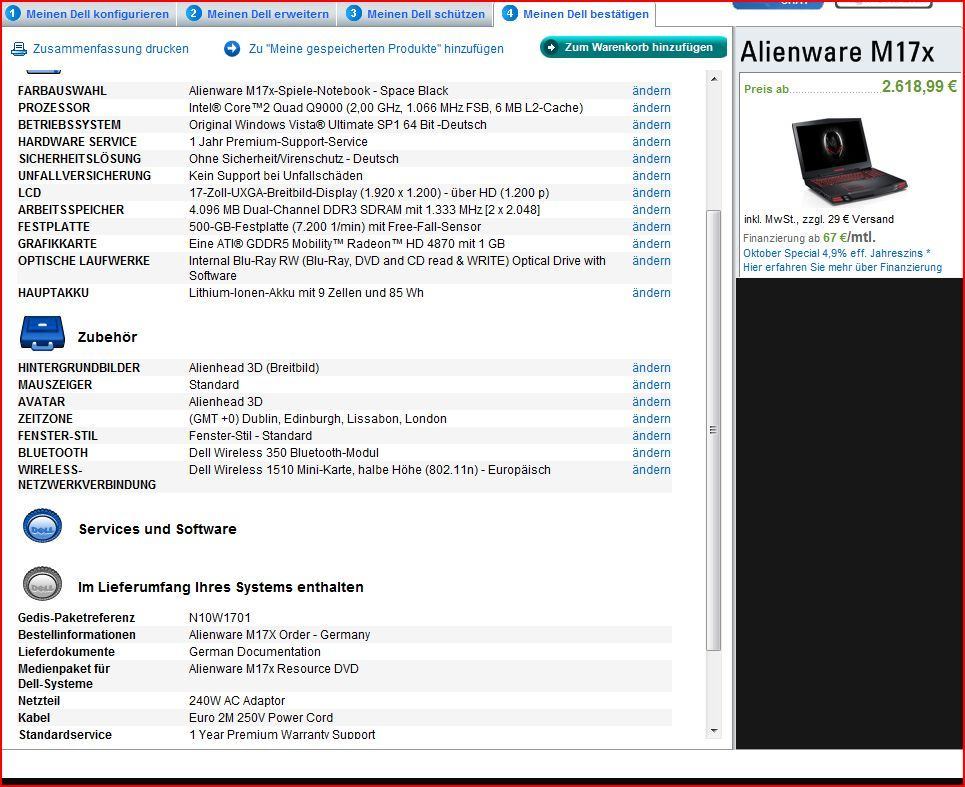
Task: Select the Meinen Dell bestätigen tab
Action: [575, 14]
